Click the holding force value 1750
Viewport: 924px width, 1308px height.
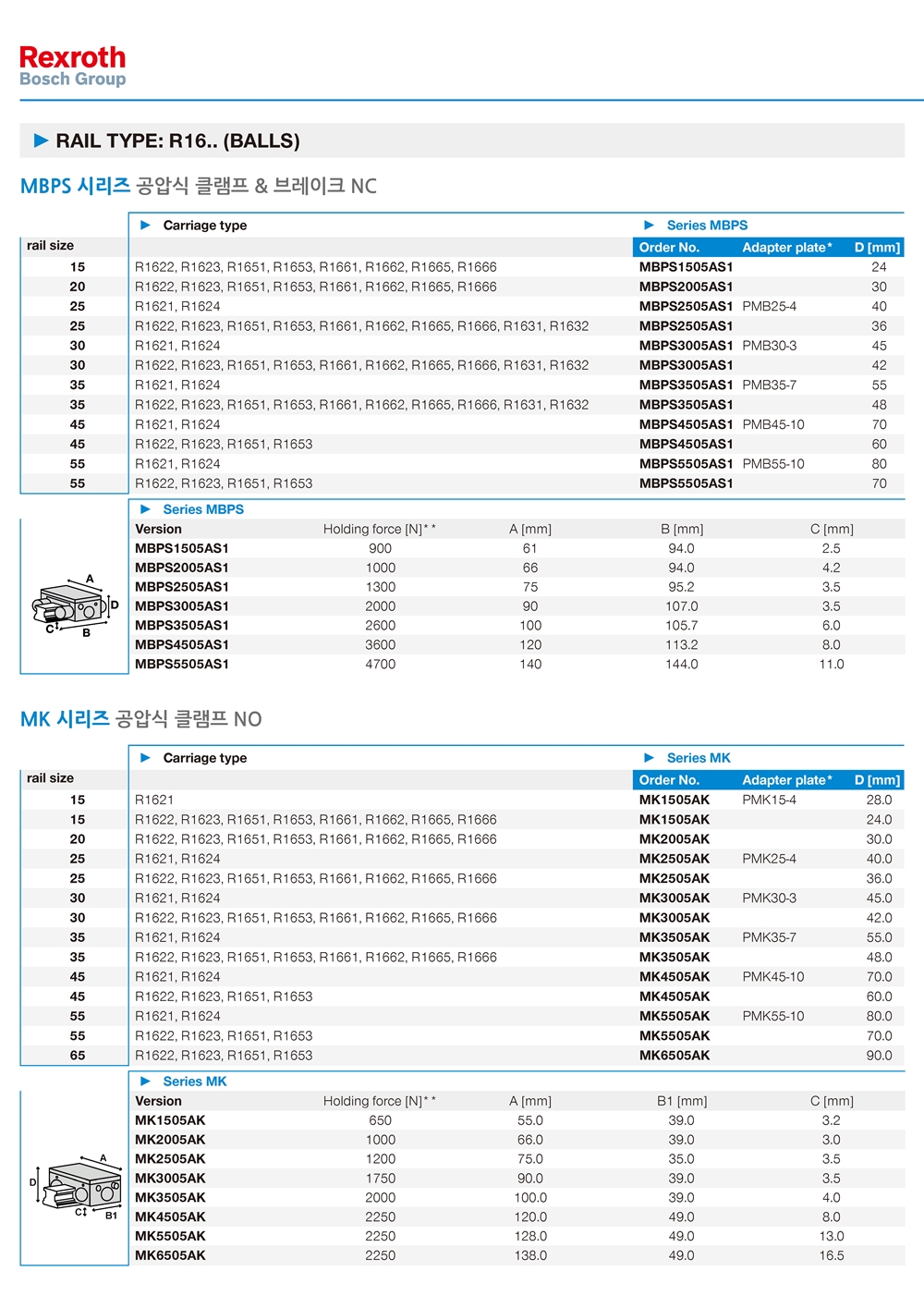click(x=381, y=1179)
